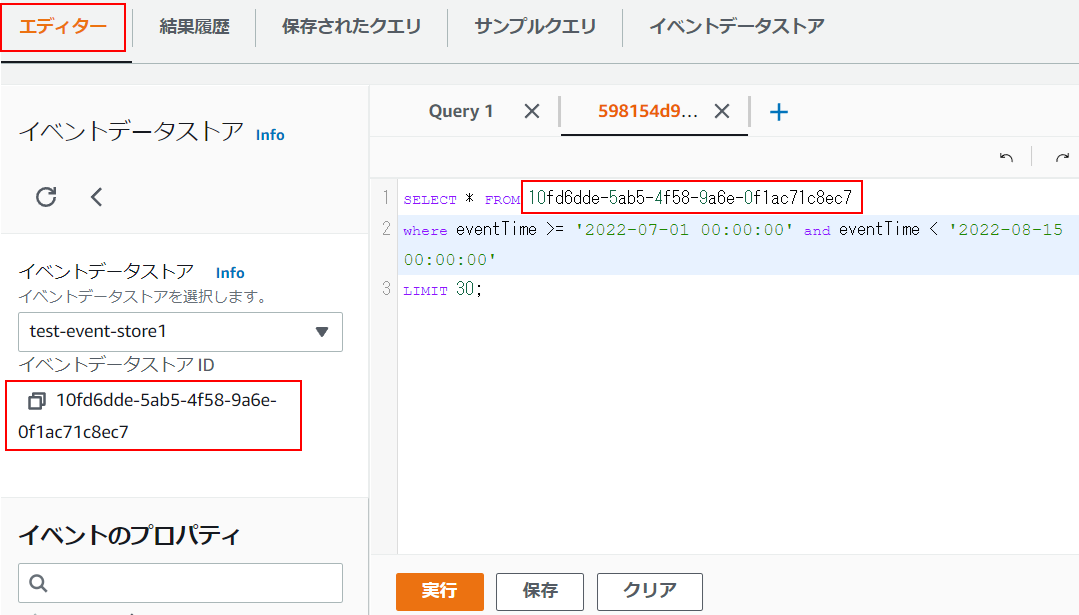Open Info link beside イベントデータストア heading

[270, 134]
